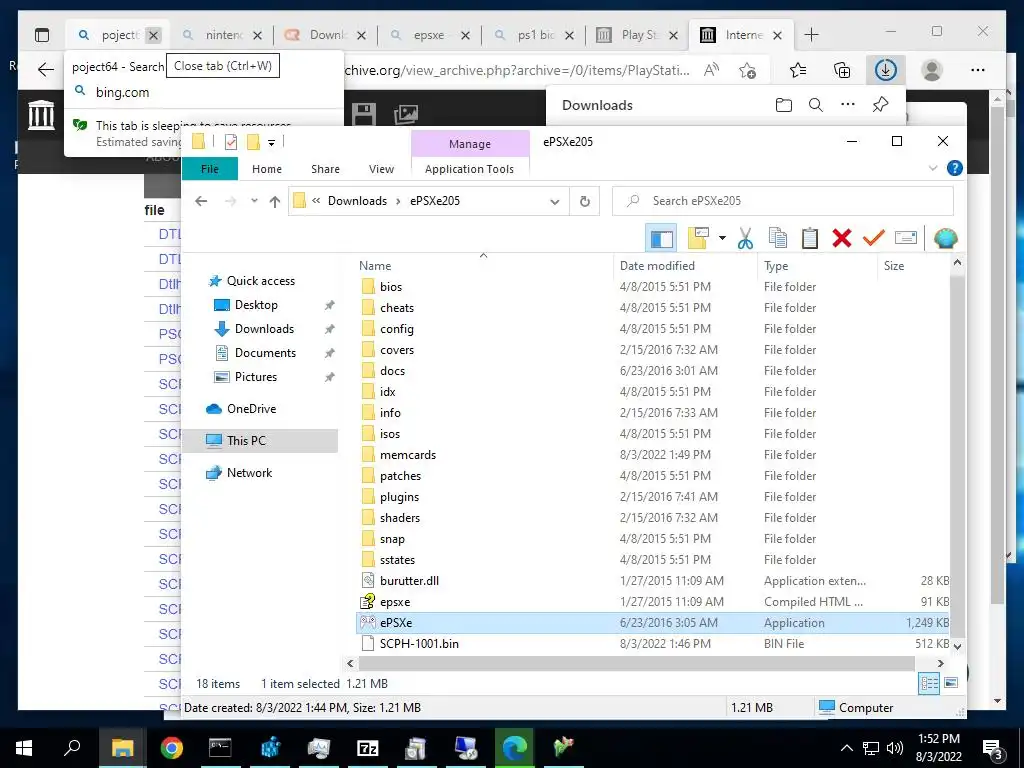Select OneDrive in navigation pane
Image resolution: width=1024 pixels, height=768 pixels.
(x=251, y=409)
